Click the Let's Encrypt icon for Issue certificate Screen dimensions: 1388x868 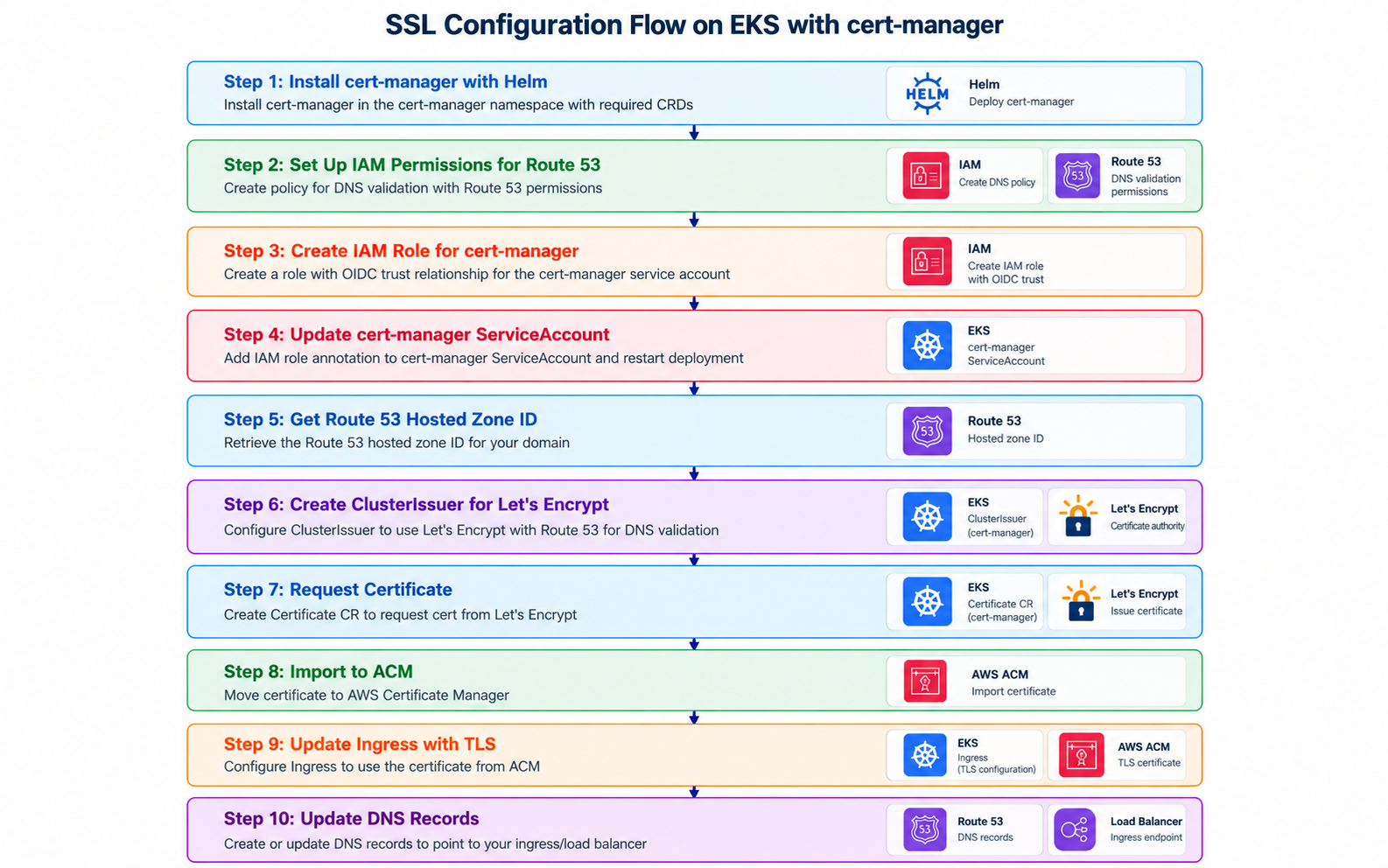1081,600
